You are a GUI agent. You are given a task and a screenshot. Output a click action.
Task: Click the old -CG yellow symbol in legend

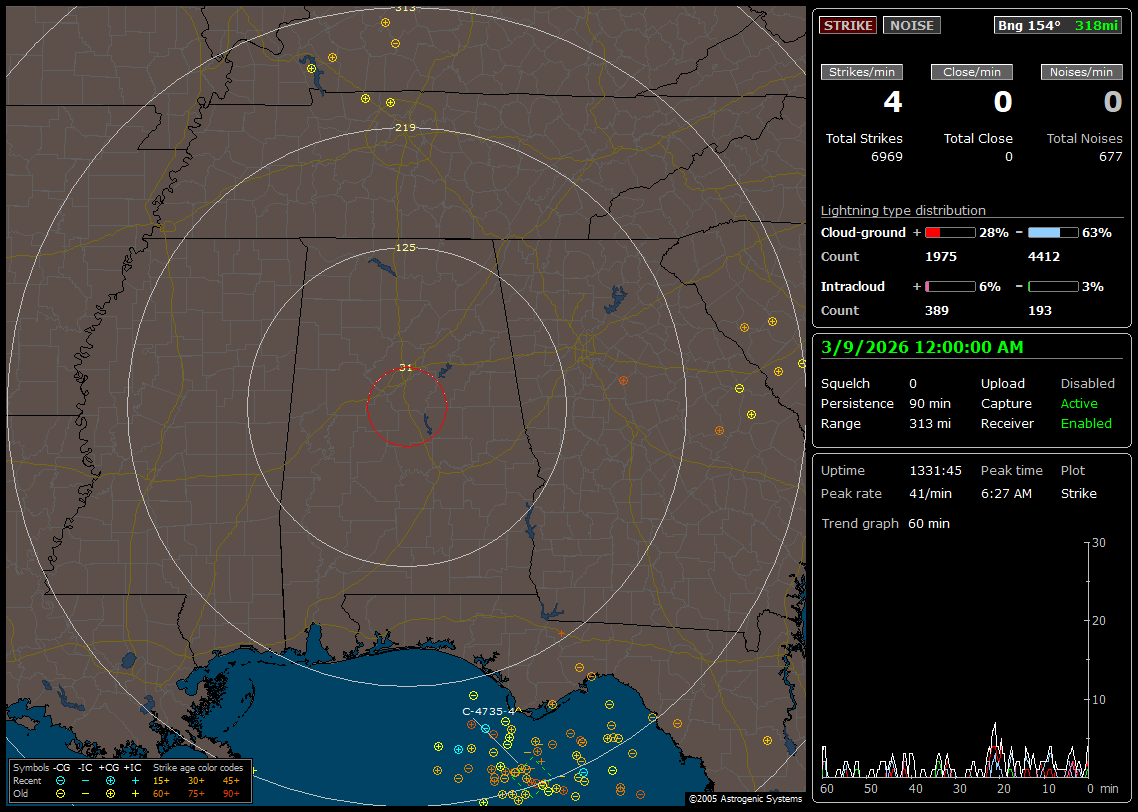(x=61, y=793)
